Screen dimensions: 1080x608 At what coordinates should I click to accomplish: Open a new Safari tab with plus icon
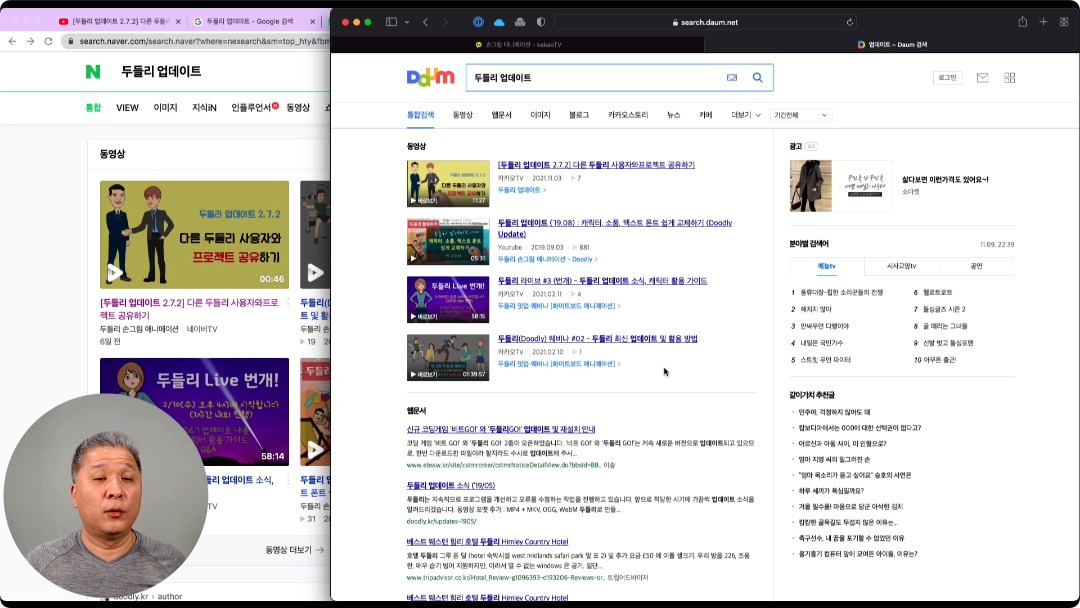tap(1043, 22)
